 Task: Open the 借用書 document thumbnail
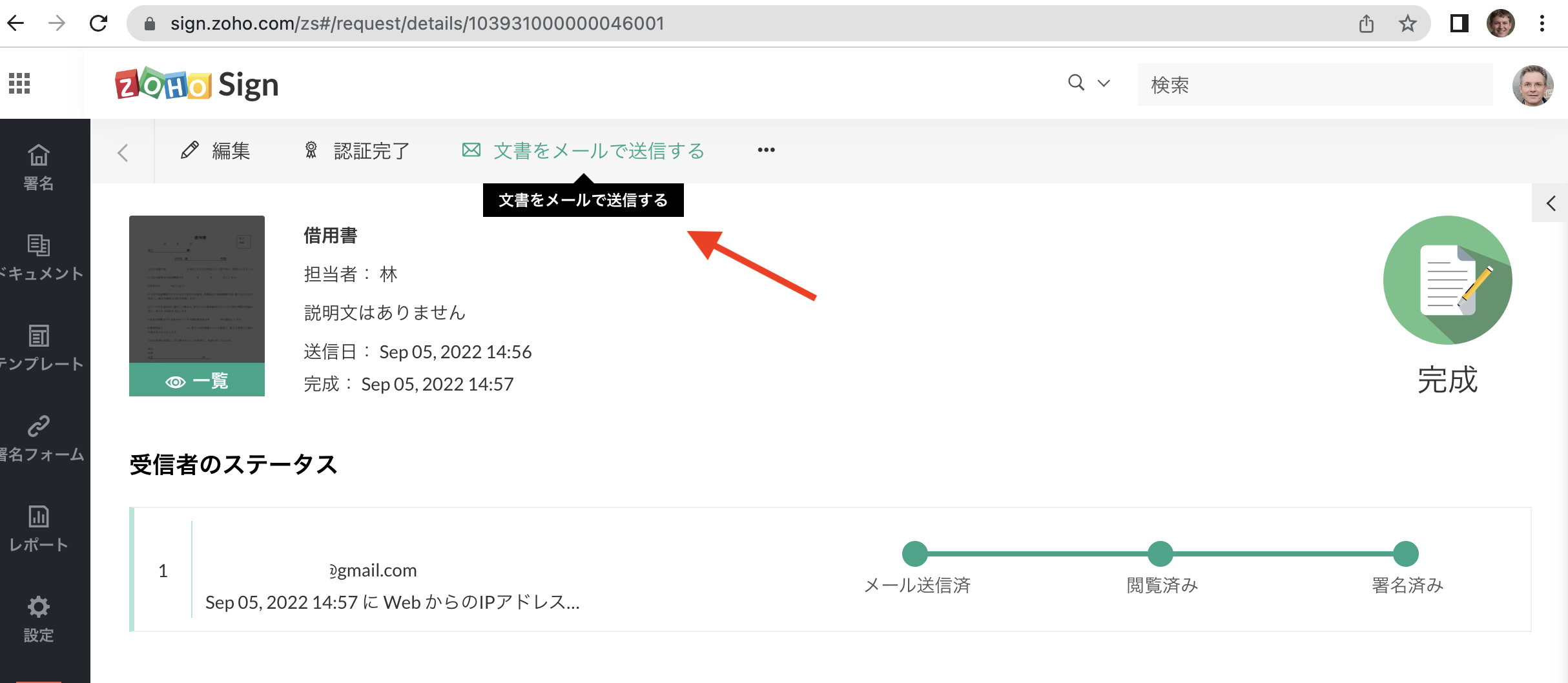(197, 289)
